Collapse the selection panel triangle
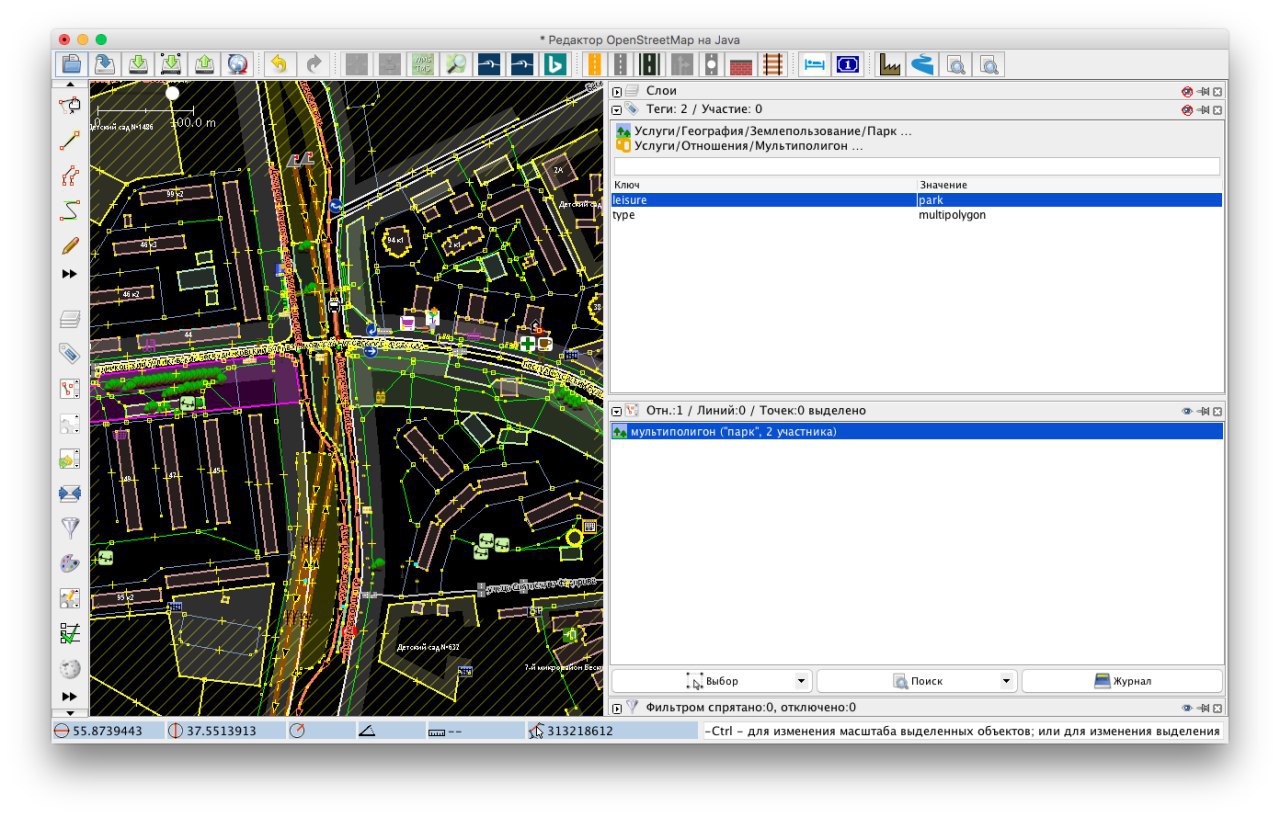 617,411
